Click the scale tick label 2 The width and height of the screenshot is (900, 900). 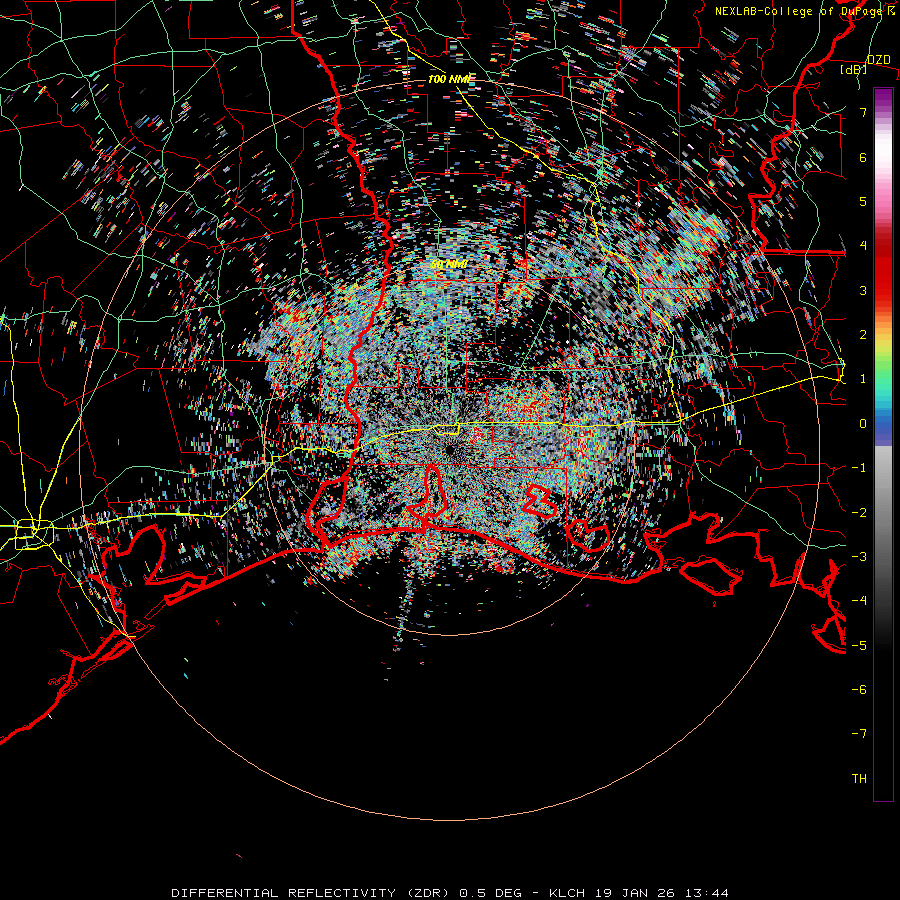pyautogui.click(x=863, y=335)
